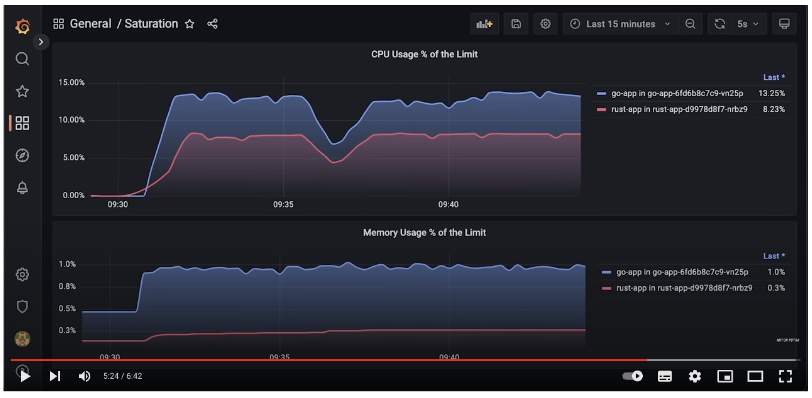Click the blue go-app swatch in Memory legend
Image resolution: width=812 pixels, height=398 pixels.
(606, 272)
